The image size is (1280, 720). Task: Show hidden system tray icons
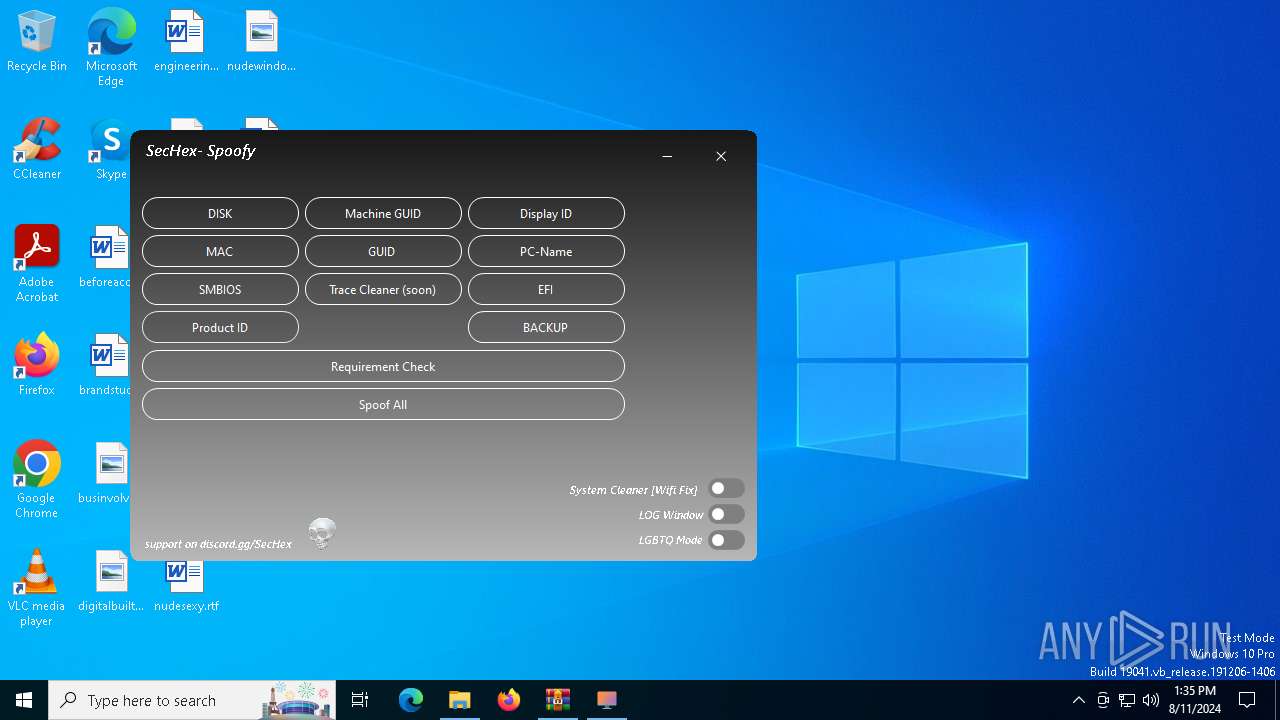(x=1078, y=700)
